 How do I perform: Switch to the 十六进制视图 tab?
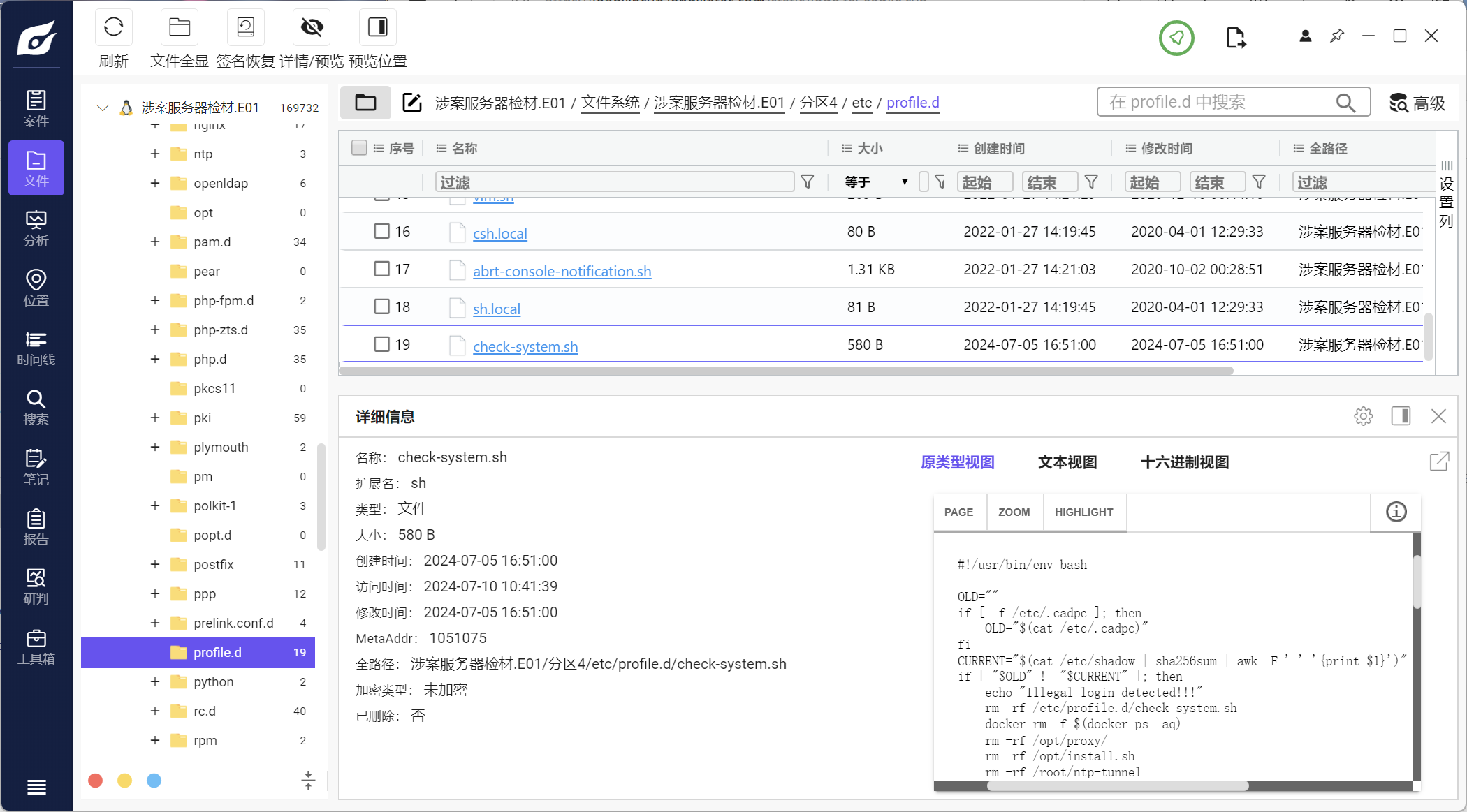[x=1184, y=462]
